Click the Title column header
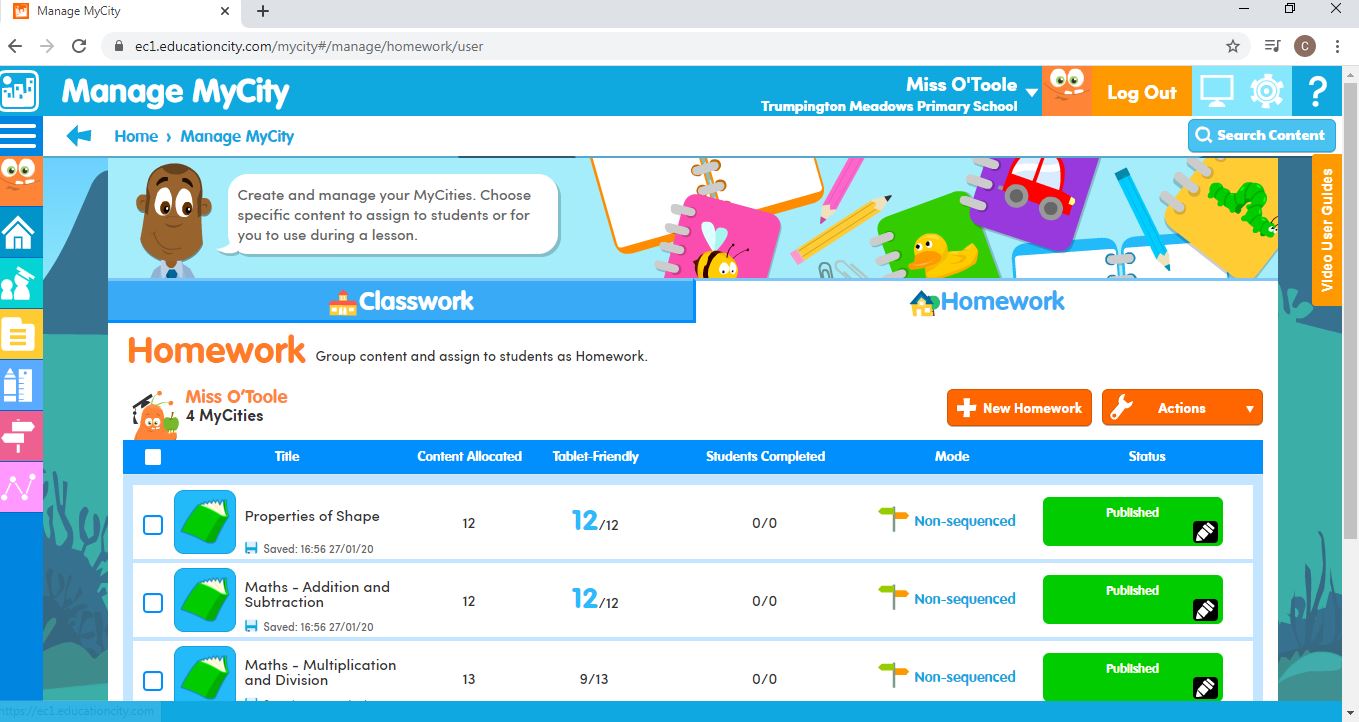The image size is (1359, 722). tap(287, 456)
